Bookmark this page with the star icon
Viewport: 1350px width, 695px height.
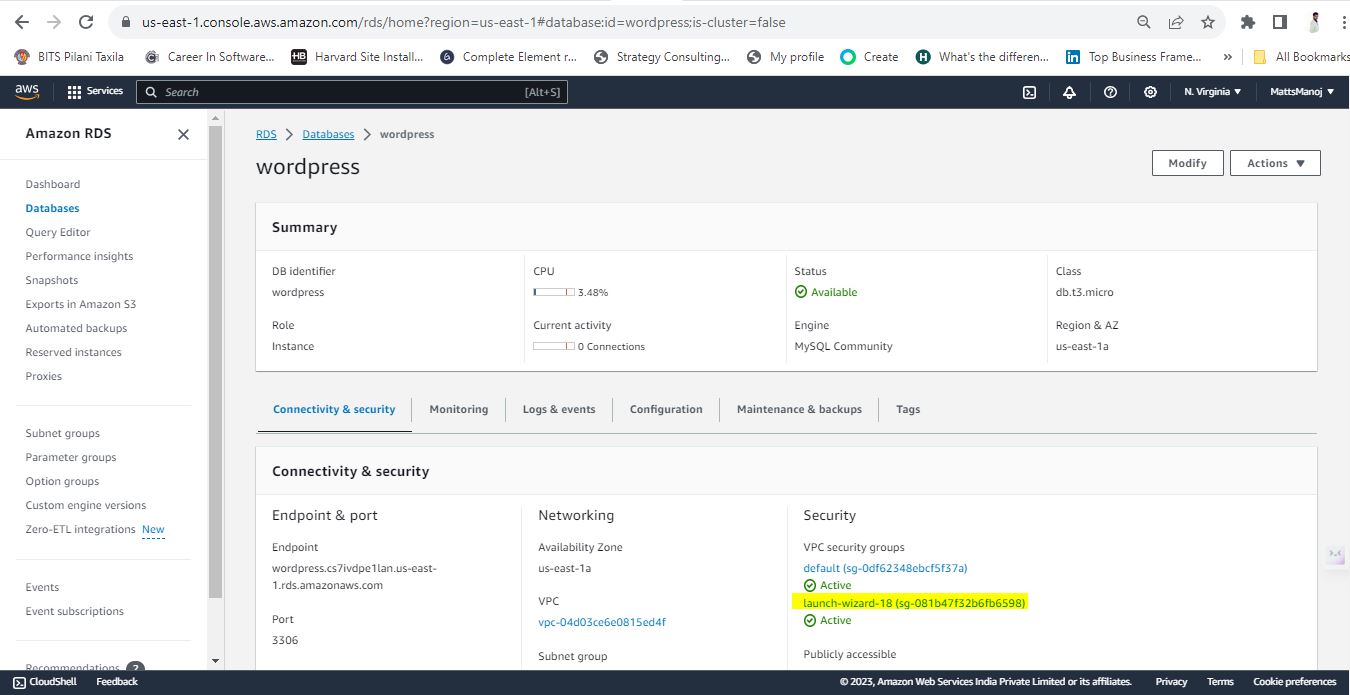1208,22
